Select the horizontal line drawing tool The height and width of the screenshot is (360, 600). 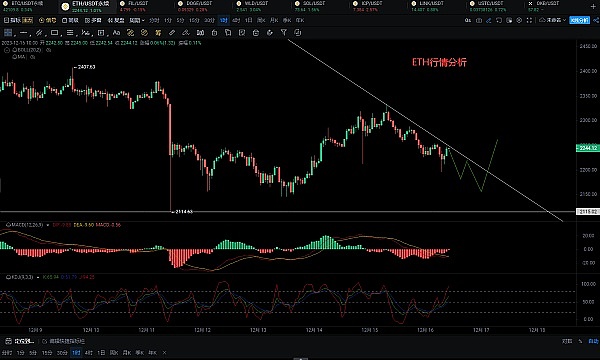pyautogui.click(x=23, y=33)
